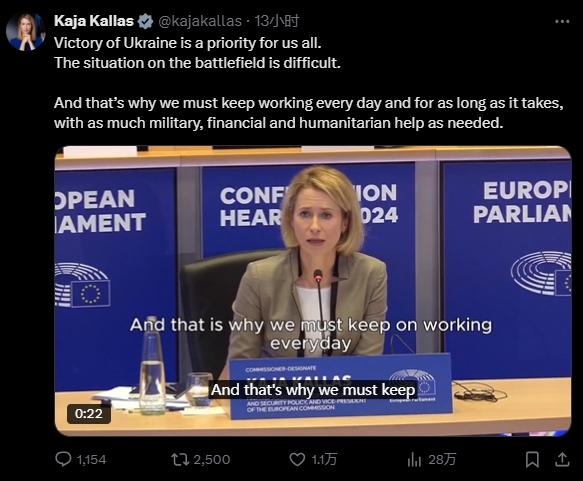Click the video caption subtitle text
The image size is (583, 481).
313,390
